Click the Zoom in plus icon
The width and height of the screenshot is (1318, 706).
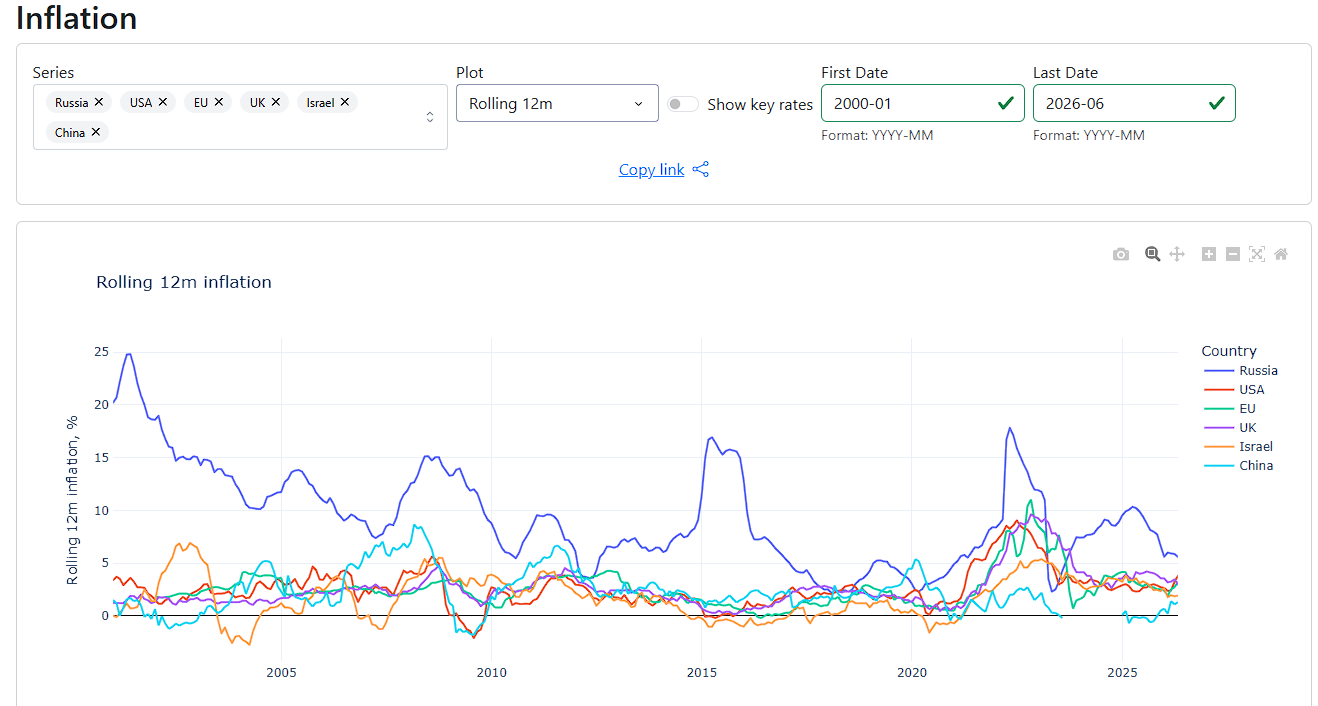pos(1208,255)
